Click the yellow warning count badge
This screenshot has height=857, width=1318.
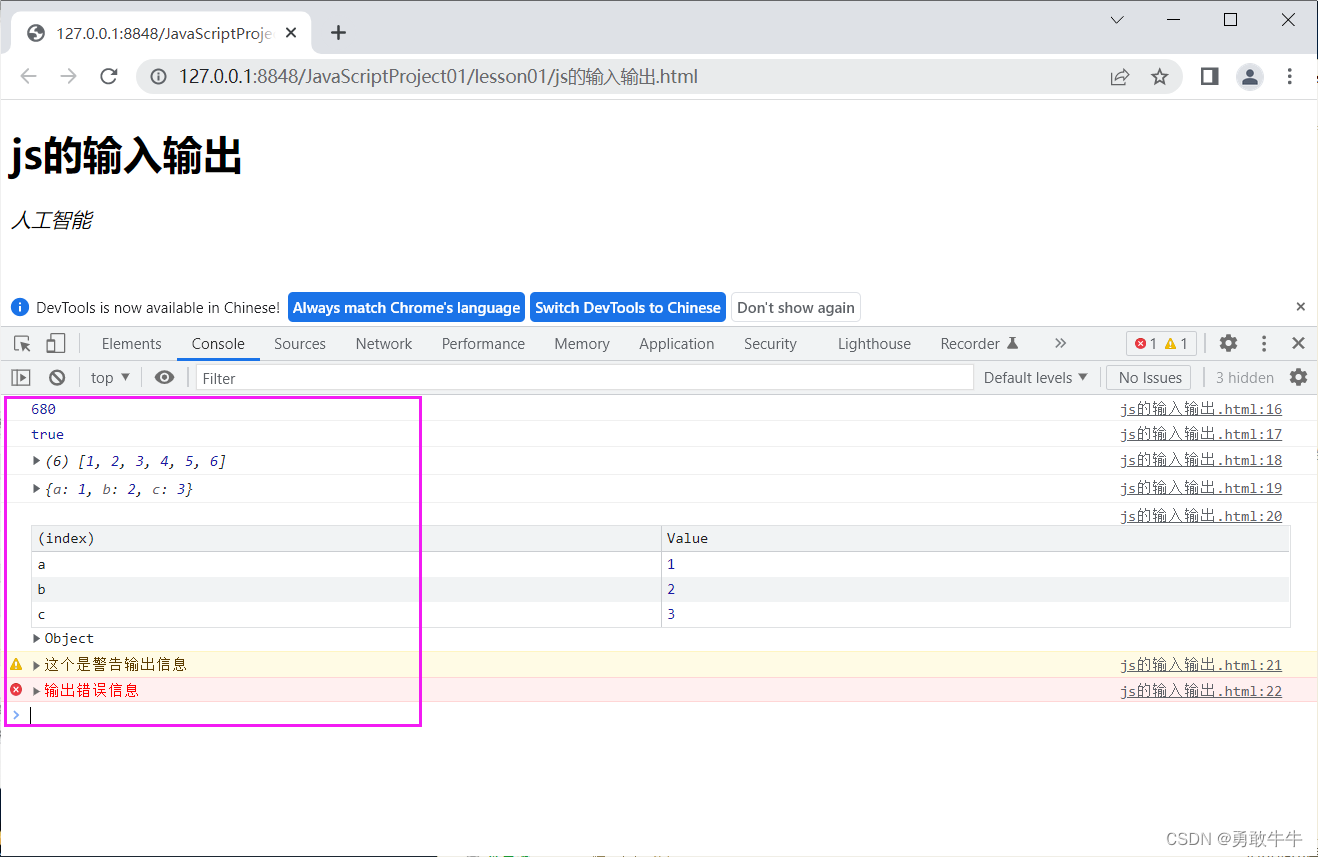(x=1176, y=344)
